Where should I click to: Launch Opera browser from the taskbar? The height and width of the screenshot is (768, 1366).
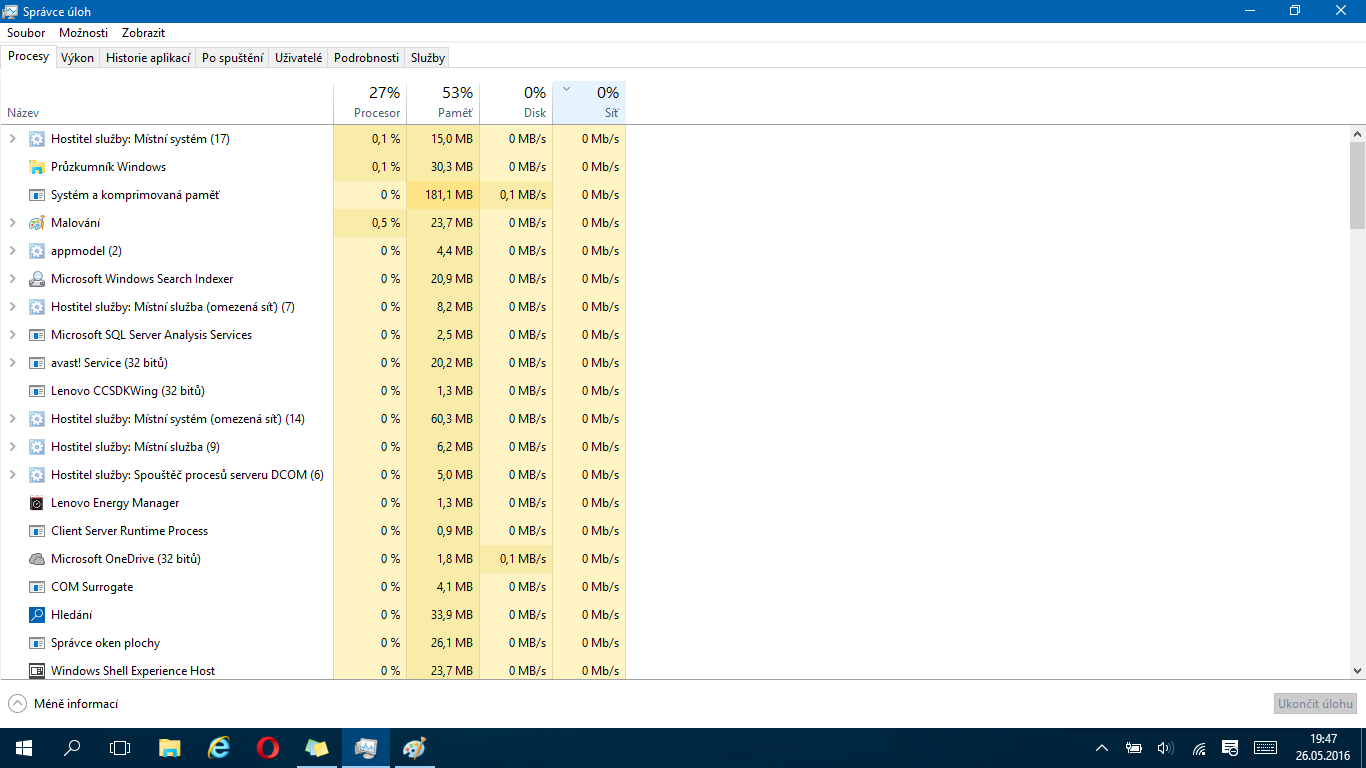pos(267,748)
